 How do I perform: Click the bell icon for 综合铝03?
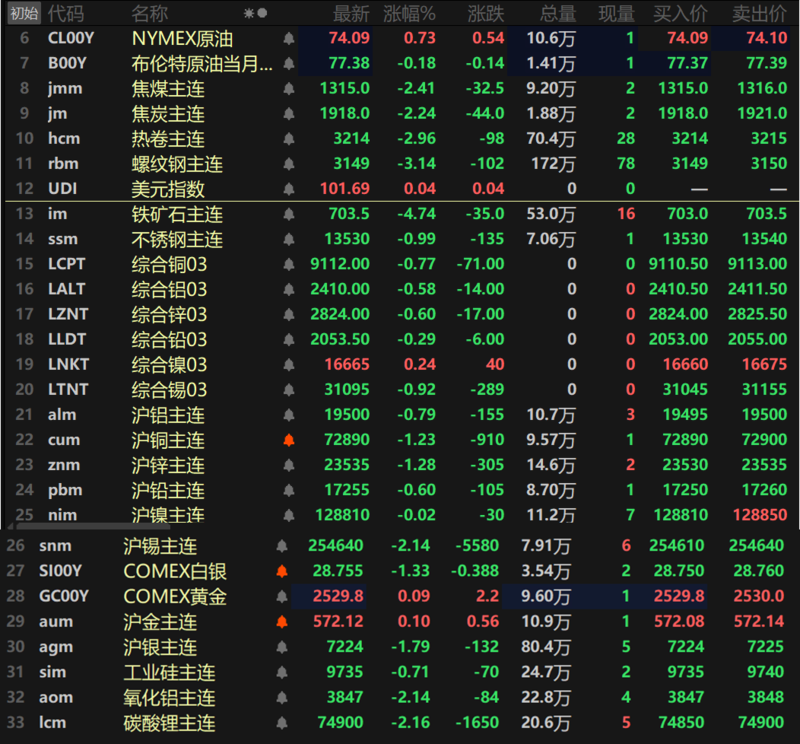point(289,289)
